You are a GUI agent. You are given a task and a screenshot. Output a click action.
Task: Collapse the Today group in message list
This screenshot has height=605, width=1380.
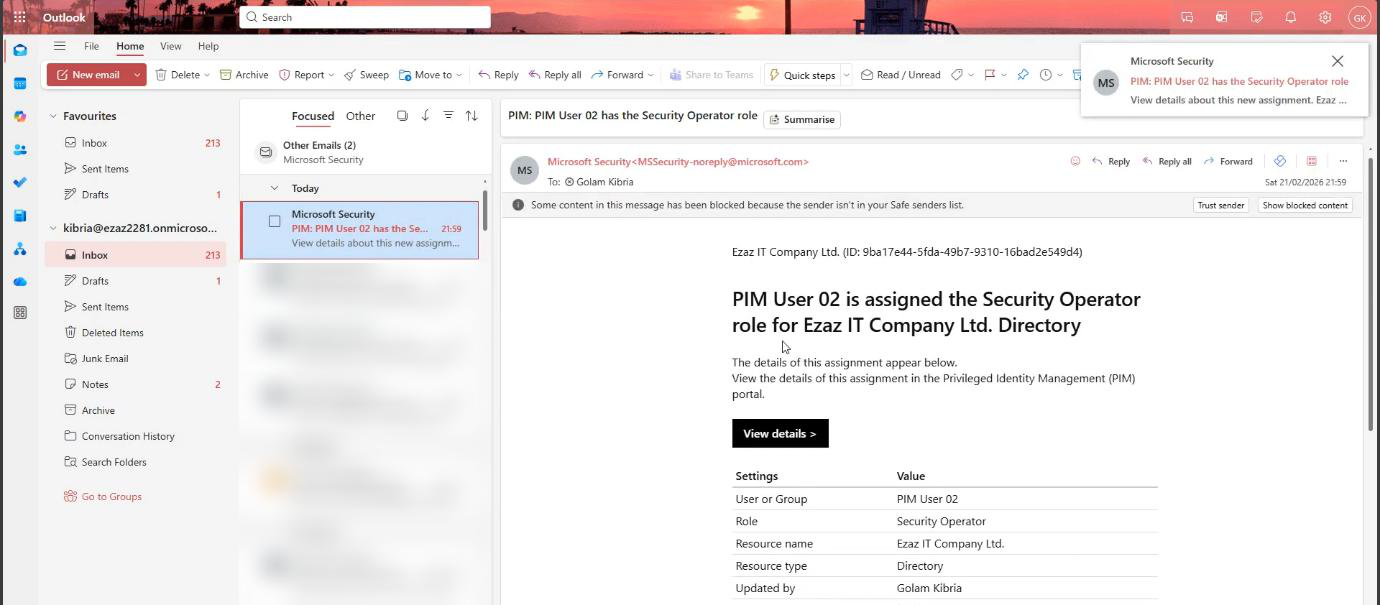pyautogui.click(x=275, y=188)
